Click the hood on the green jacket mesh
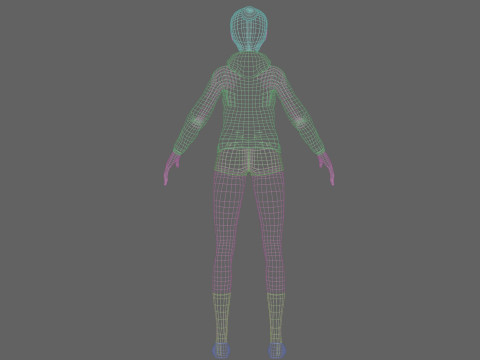480x360 pixels. [249, 63]
